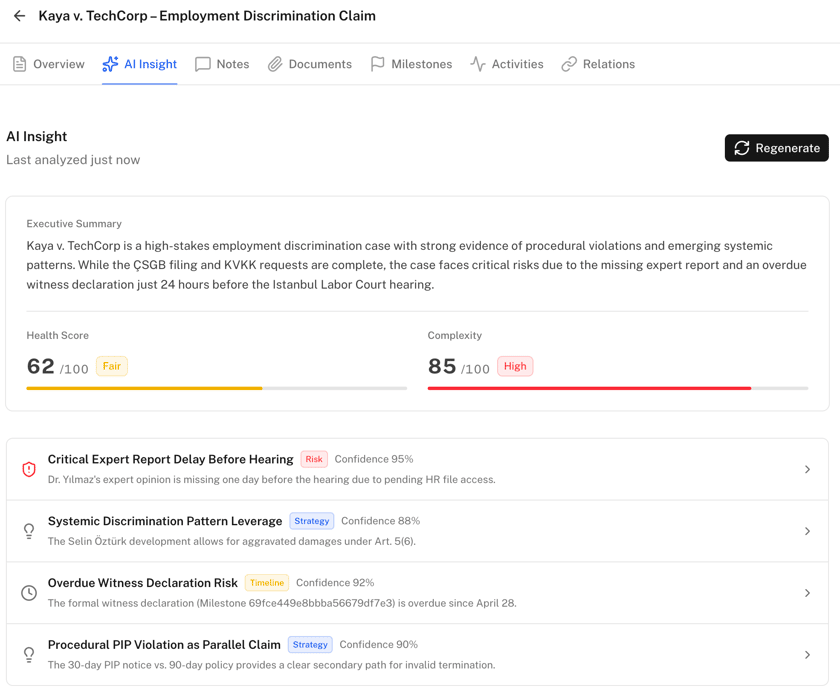Click the Overview document icon

(19, 64)
